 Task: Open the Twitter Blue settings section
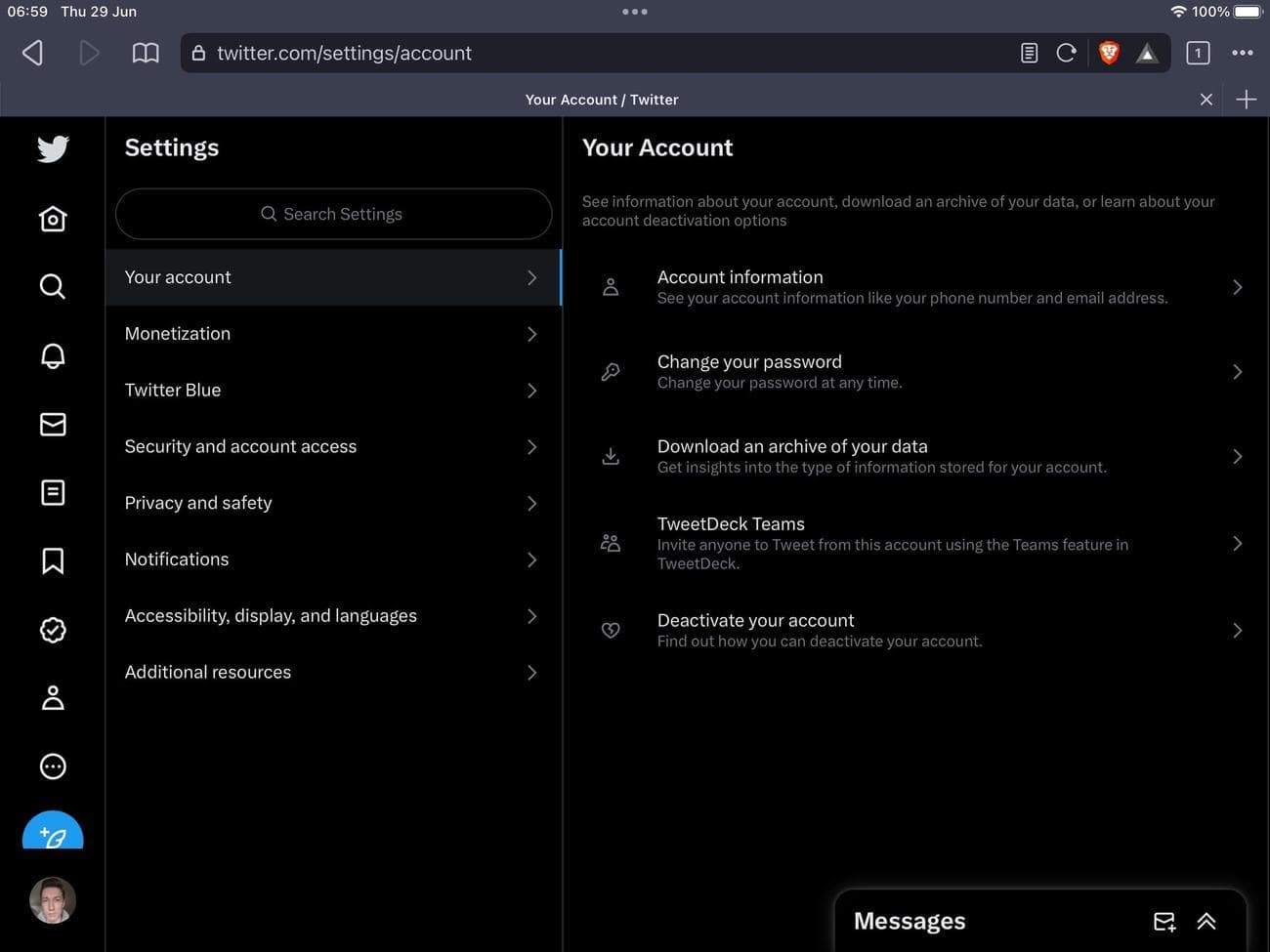tap(332, 390)
